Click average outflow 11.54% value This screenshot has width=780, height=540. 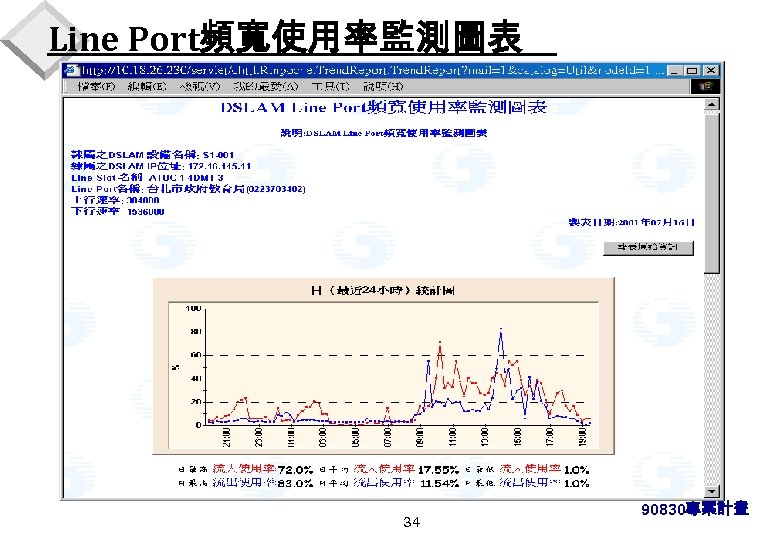click(x=439, y=483)
